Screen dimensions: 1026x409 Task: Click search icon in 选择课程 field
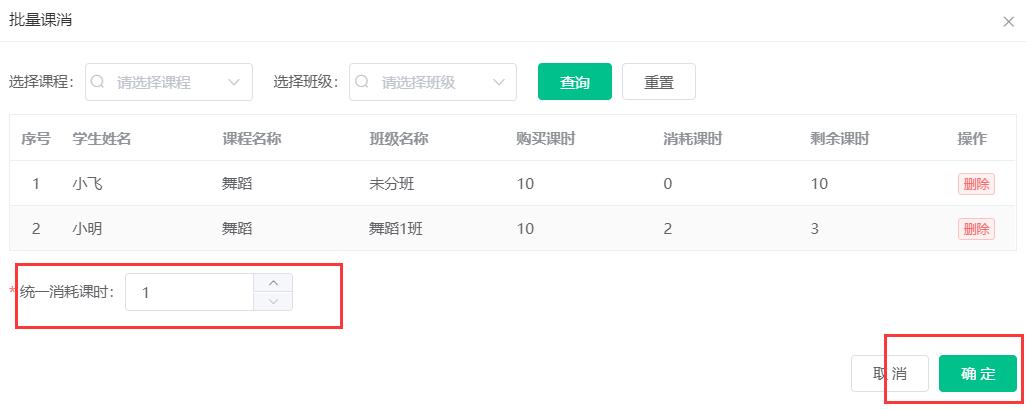pyautogui.click(x=97, y=82)
